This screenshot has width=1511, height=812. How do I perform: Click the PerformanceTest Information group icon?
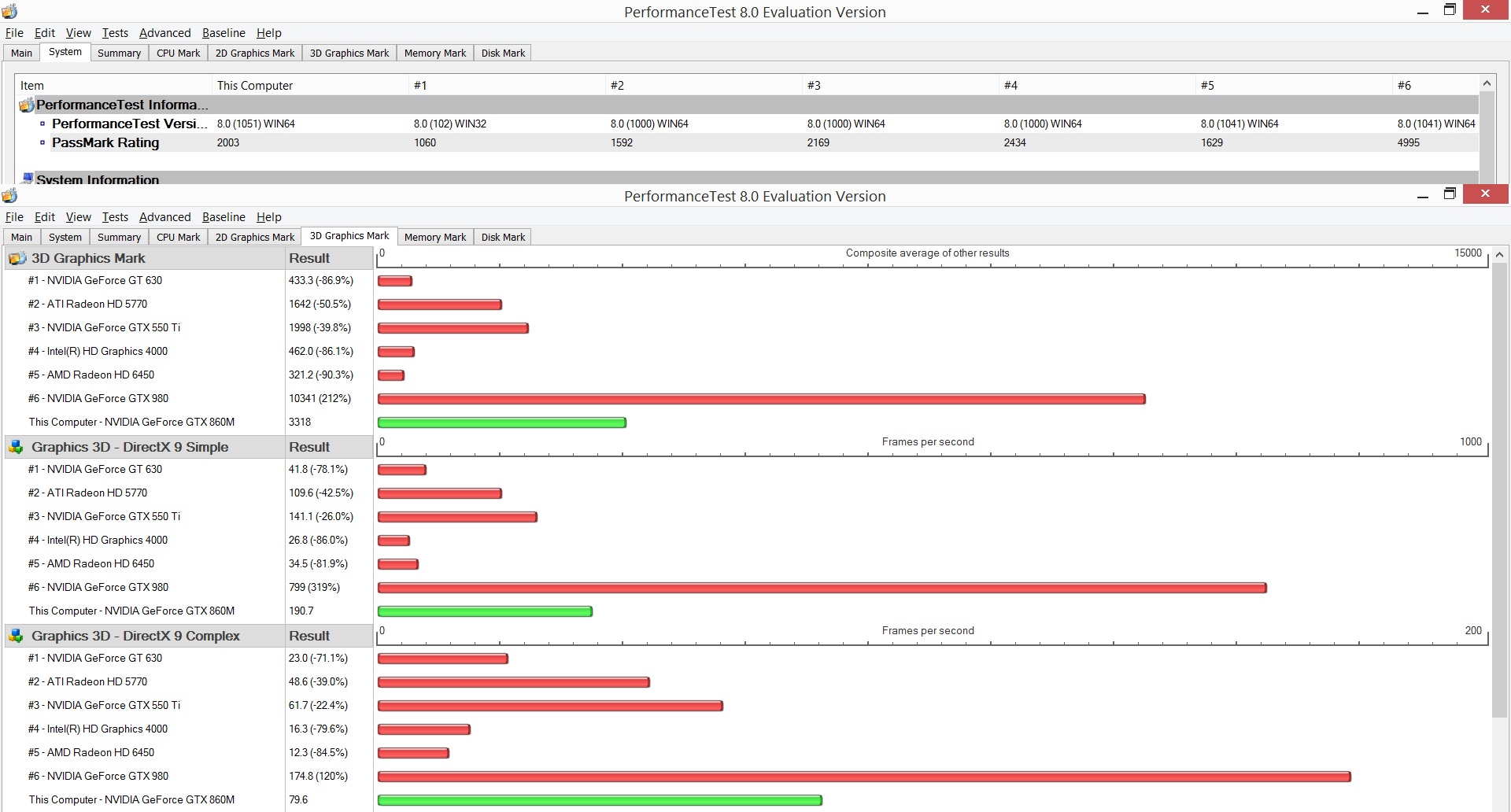[x=27, y=105]
